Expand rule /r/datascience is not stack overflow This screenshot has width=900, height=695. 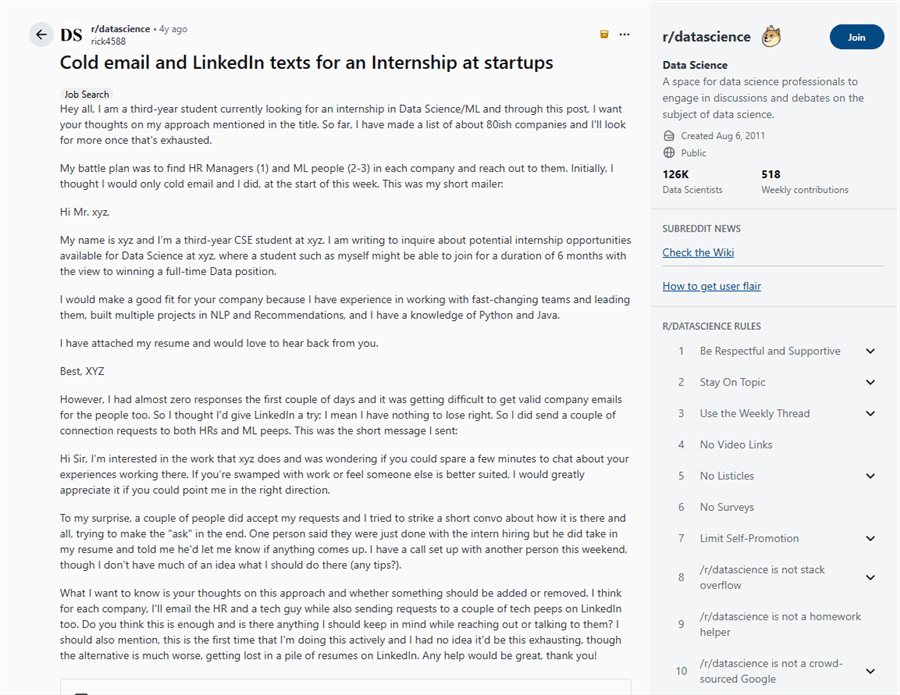[x=869, y=577]
